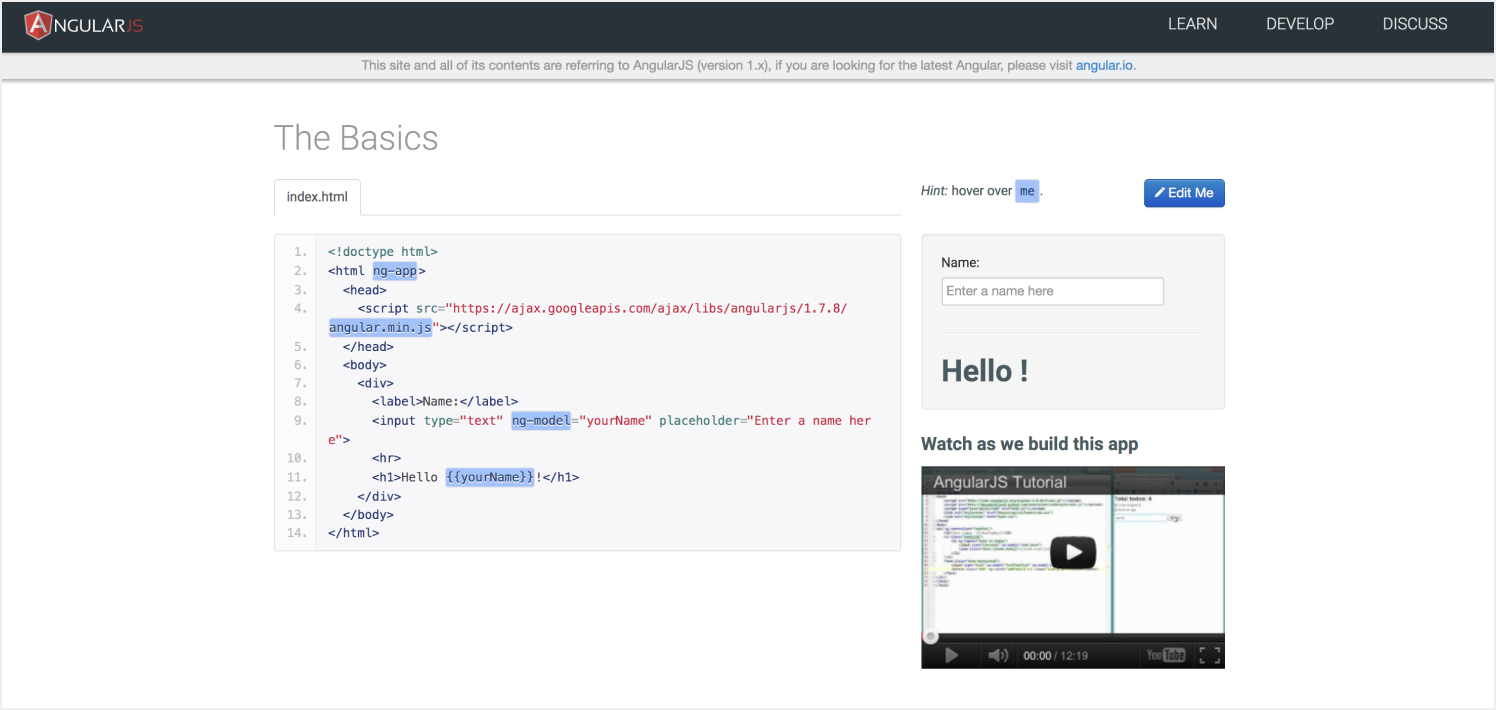Click the highlighted "me" hint
Viewport: 1496px width, 710px height.
click(1027, 191)
